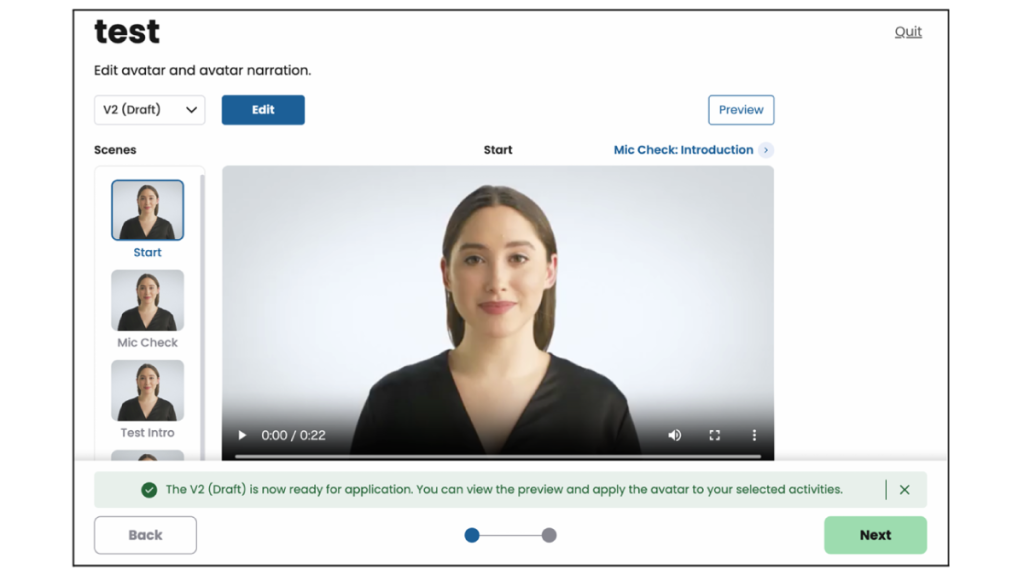
Task: Open the V2 (Draft) version dropdown
Action: point(150,110)
